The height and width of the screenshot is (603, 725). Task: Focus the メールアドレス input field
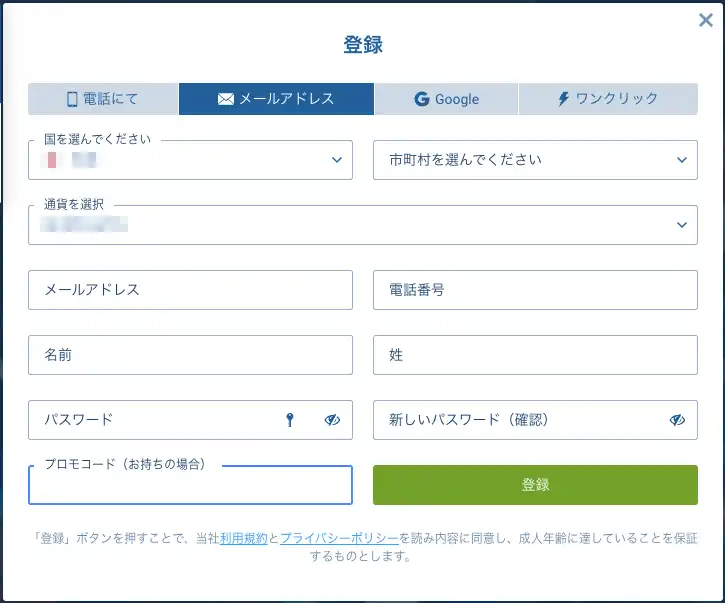pos(190,290)
